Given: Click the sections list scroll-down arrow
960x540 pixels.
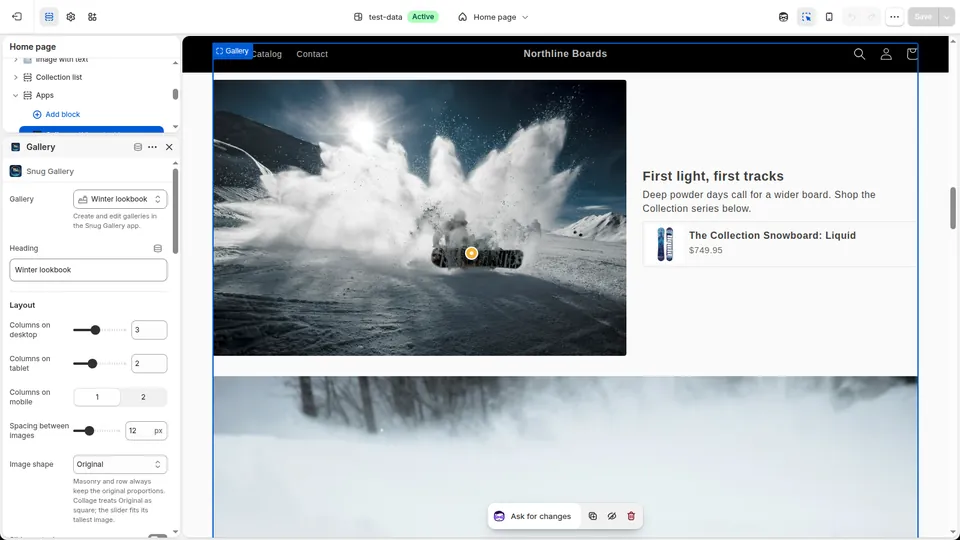Looking at the screenshot, I should pos(175,127).
